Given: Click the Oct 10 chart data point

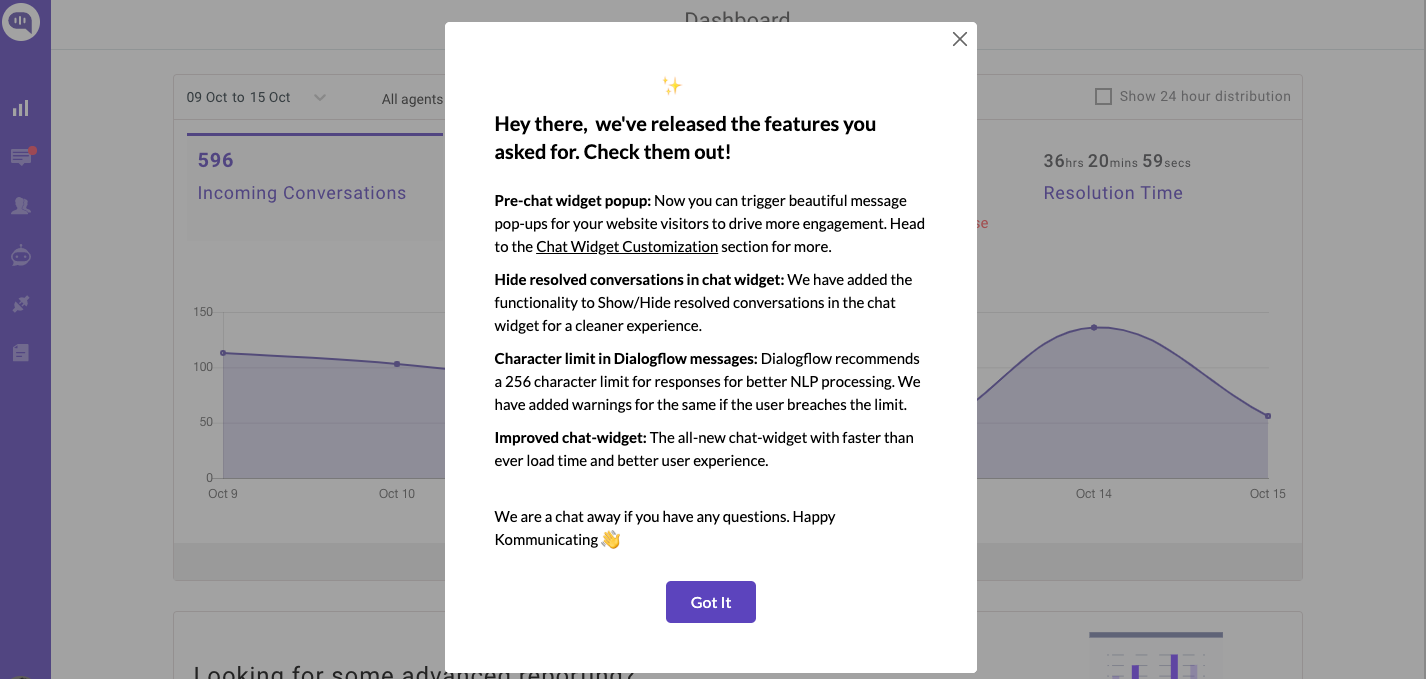Looking at the screenshot, I should [397, 364].
